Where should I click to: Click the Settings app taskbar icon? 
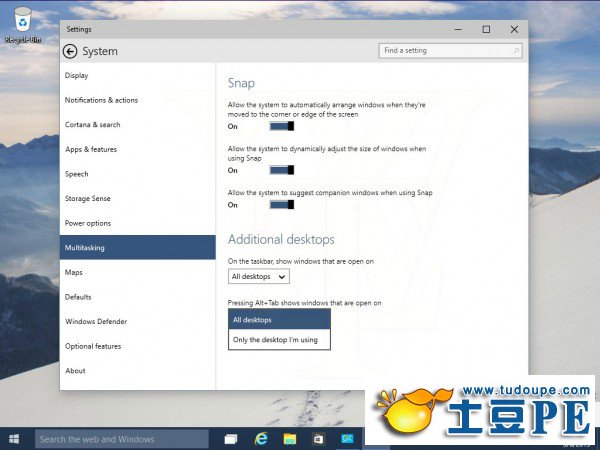tap(347, 439)
